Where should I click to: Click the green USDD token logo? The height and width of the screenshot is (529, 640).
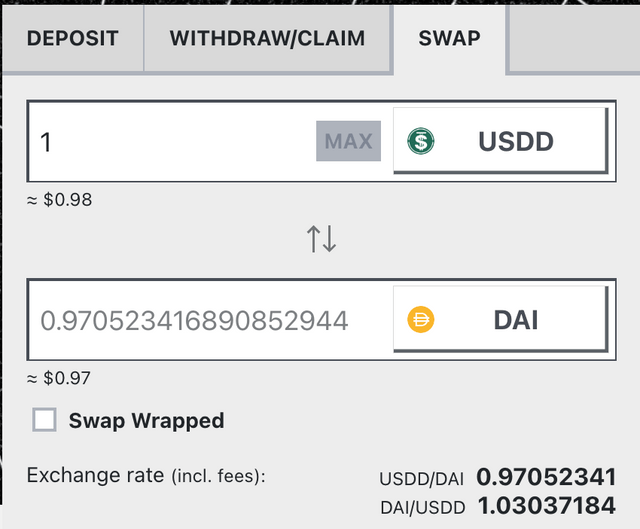coord(421,141)
